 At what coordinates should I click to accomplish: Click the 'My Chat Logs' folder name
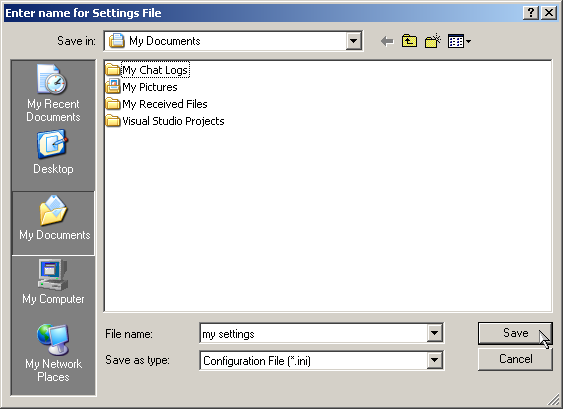[x=155, y=70]
